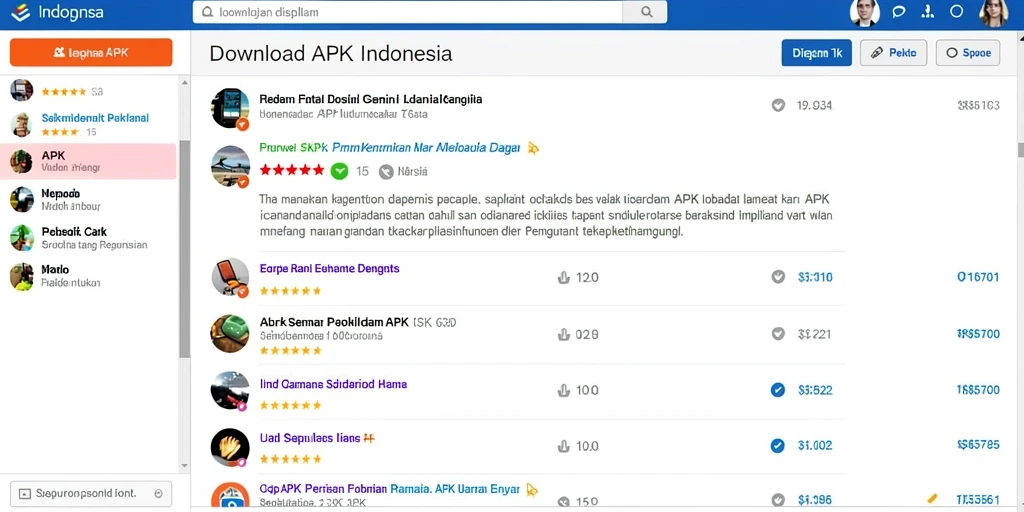1024x512 pixels.
Task: Open Eorpe Rani Eehame Dengnts link
Action: pyautogui.click(x=329, y=268)
